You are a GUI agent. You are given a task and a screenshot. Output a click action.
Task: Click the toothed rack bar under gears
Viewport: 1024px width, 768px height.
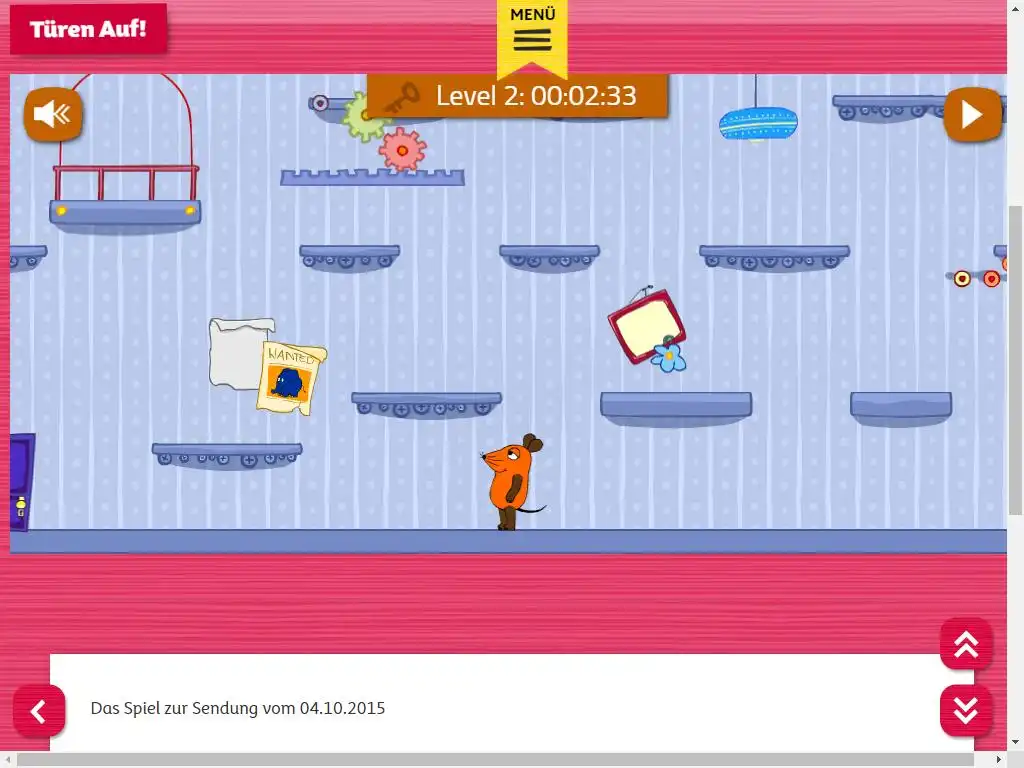pyautogui.click(x=372, y=177)
